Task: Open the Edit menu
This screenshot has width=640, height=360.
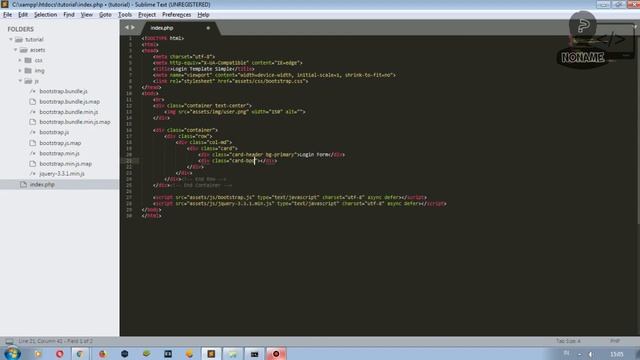Action: click(x=23, y=15)
